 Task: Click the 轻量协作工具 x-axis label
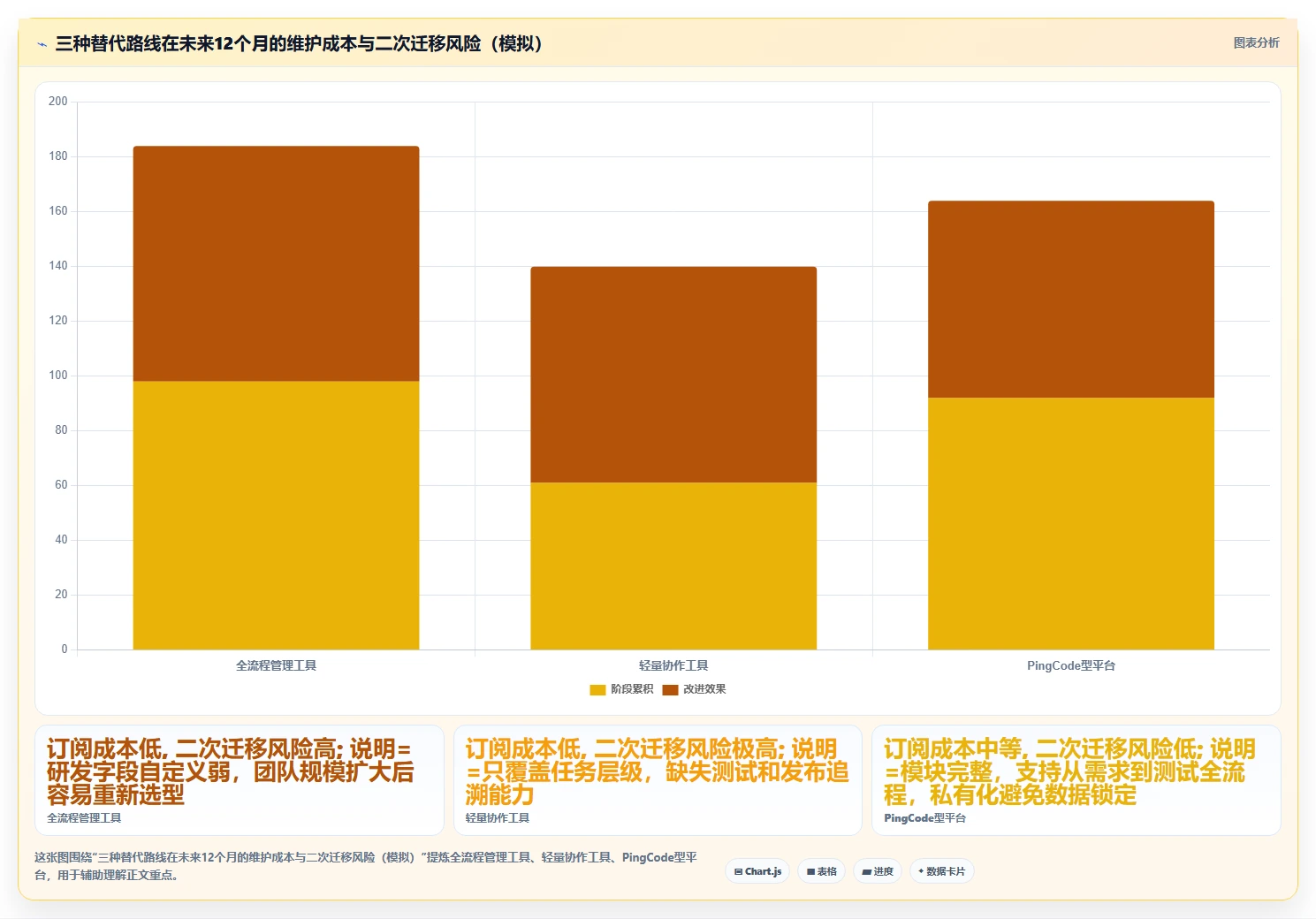pyautogui.click(x=673, y=665)
